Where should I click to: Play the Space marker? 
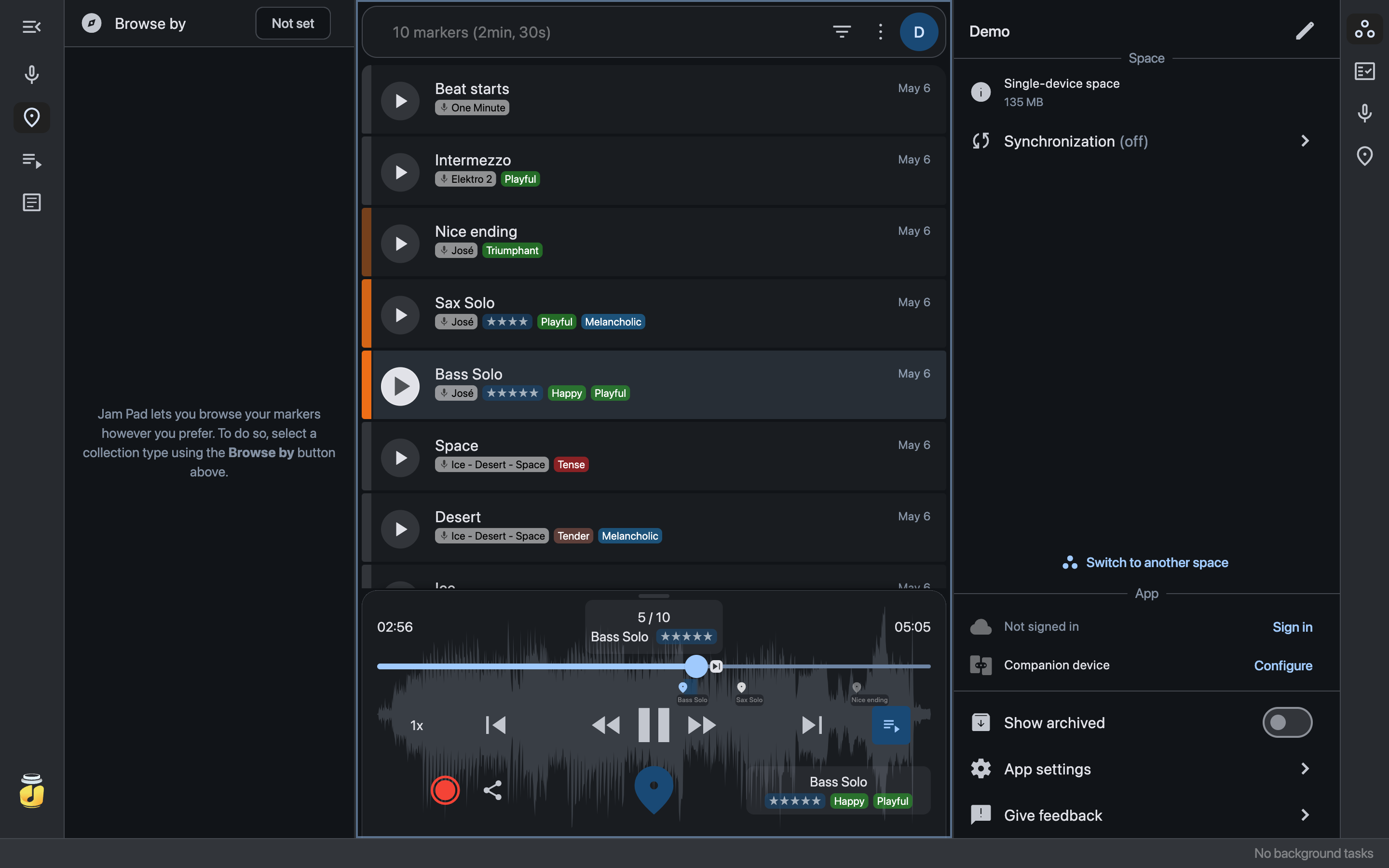(400, 458)
